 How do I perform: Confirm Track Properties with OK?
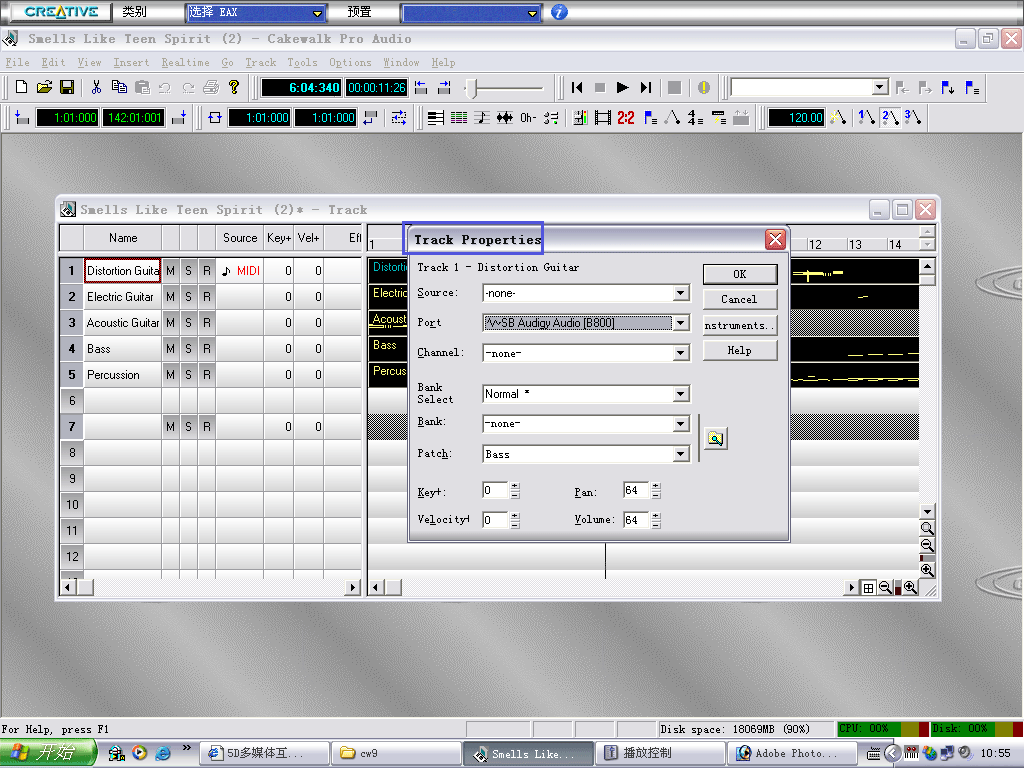(740, 274)
